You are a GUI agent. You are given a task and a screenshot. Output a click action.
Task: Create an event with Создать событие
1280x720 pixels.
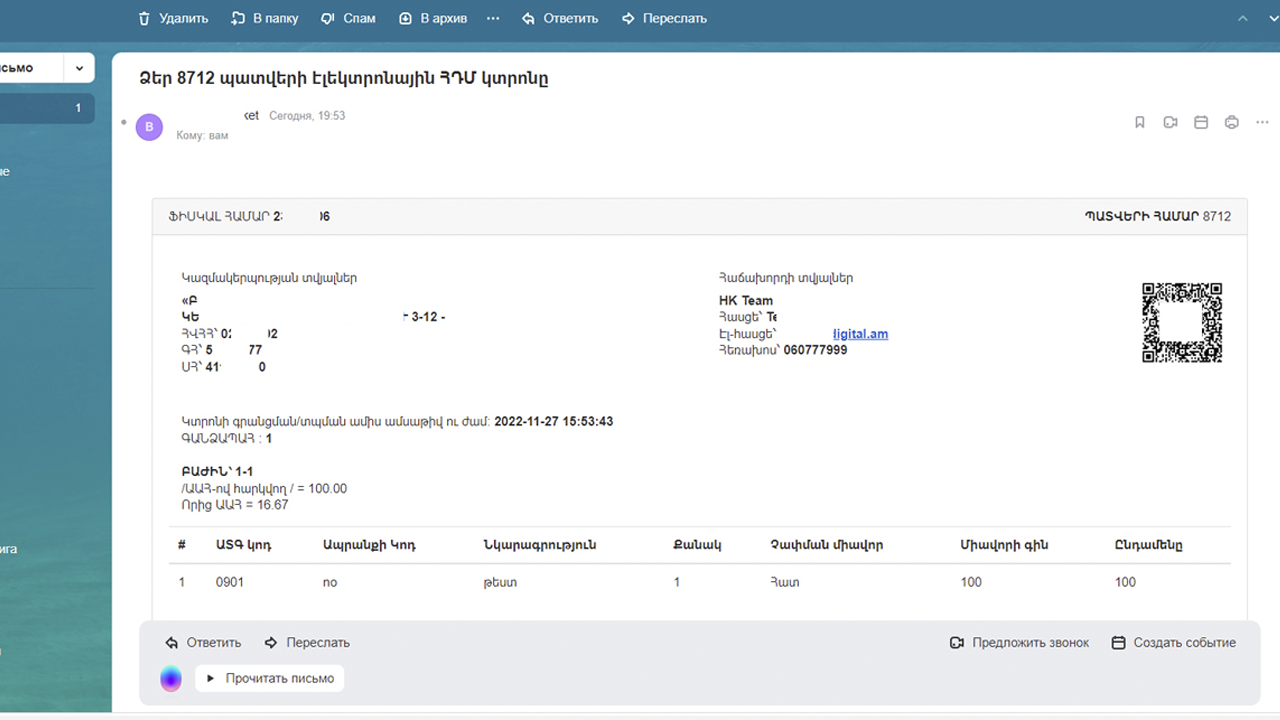1173,642
